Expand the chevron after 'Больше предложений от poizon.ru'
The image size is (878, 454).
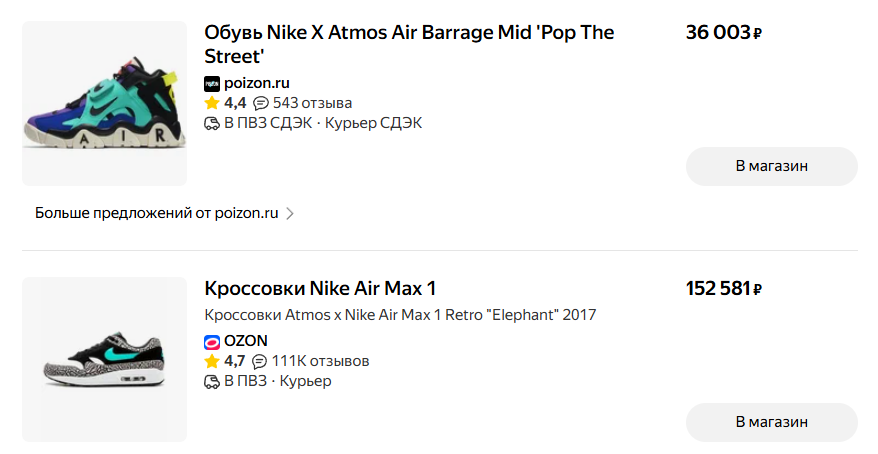click(x=290, y=213)
